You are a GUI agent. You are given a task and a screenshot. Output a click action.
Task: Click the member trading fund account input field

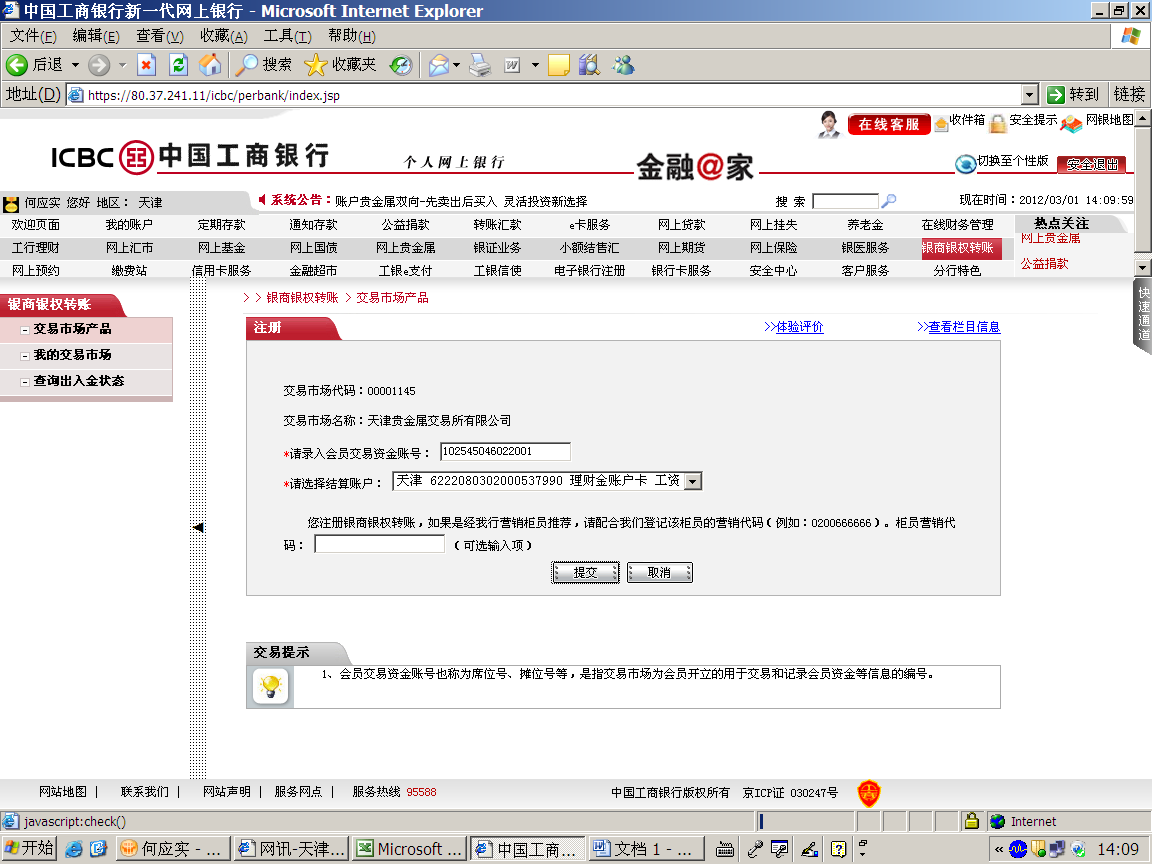tap(505, 451)
